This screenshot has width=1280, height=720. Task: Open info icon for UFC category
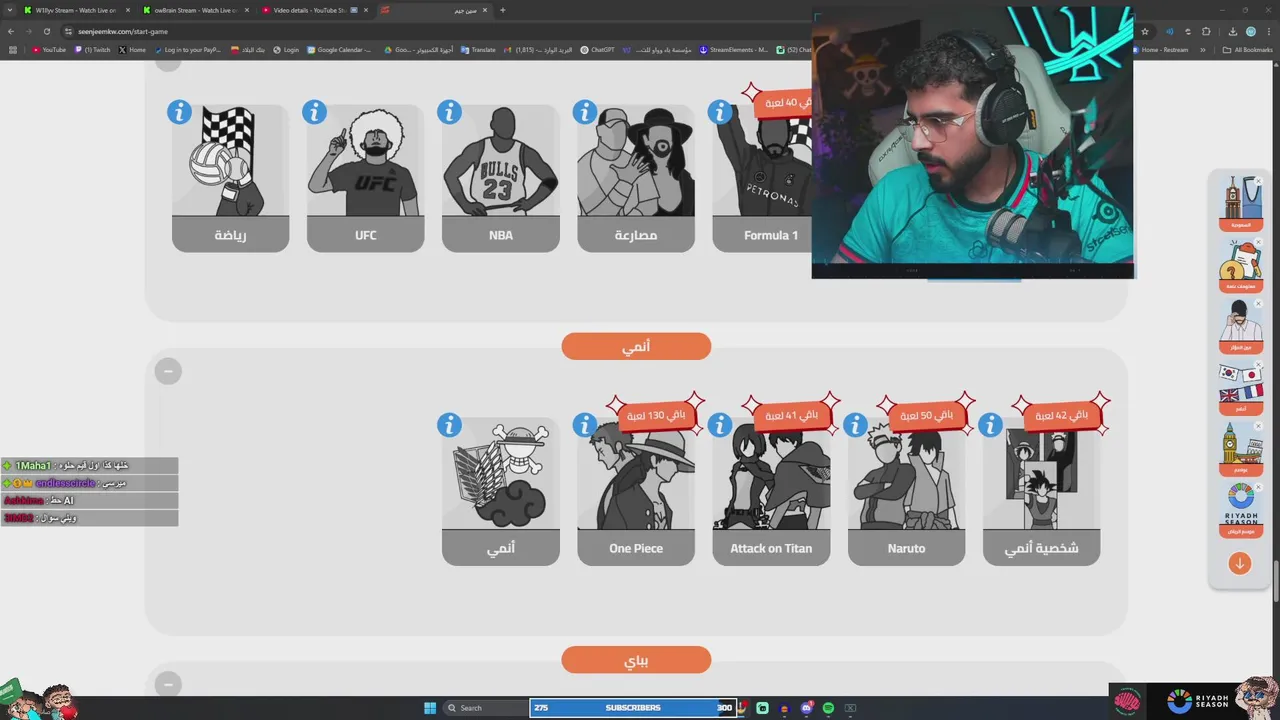tap(314, 112)
